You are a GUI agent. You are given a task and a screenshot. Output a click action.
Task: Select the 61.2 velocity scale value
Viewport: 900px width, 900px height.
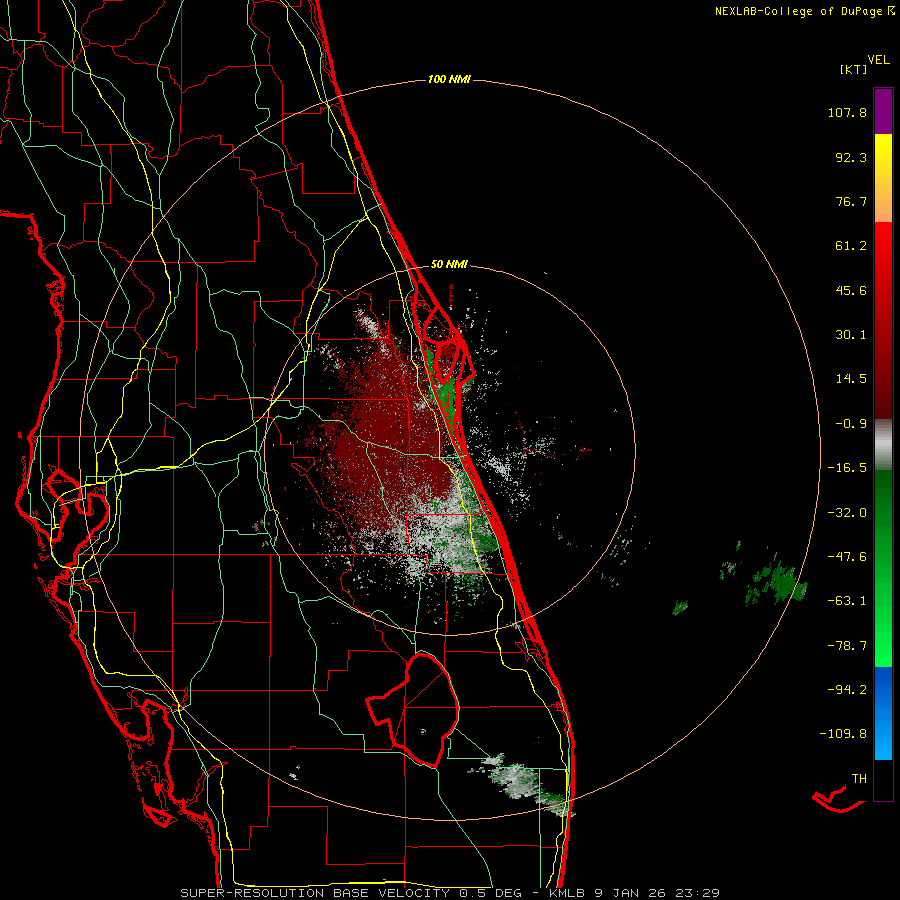coord(851,246)
